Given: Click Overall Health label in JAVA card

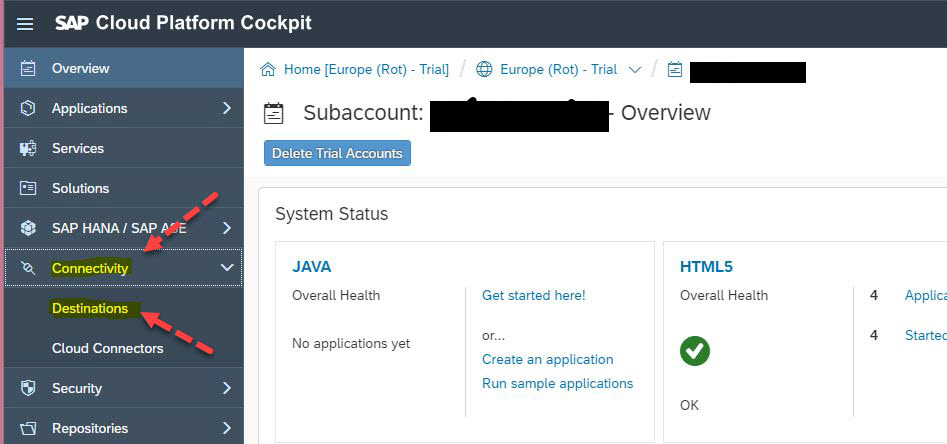Looking at the screenshot, I should pos(336,295).
